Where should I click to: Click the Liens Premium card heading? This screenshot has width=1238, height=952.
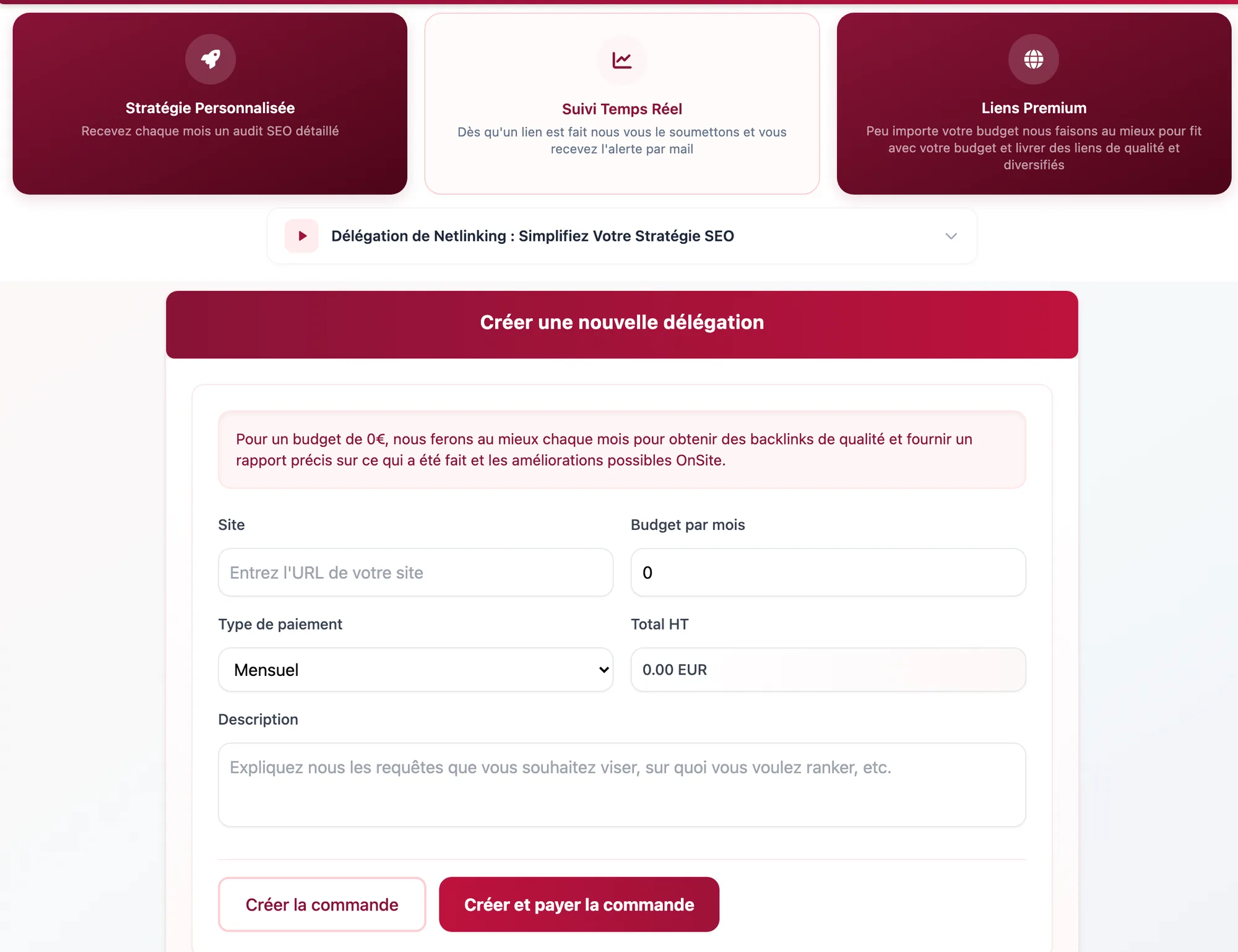click(1034, 108)
